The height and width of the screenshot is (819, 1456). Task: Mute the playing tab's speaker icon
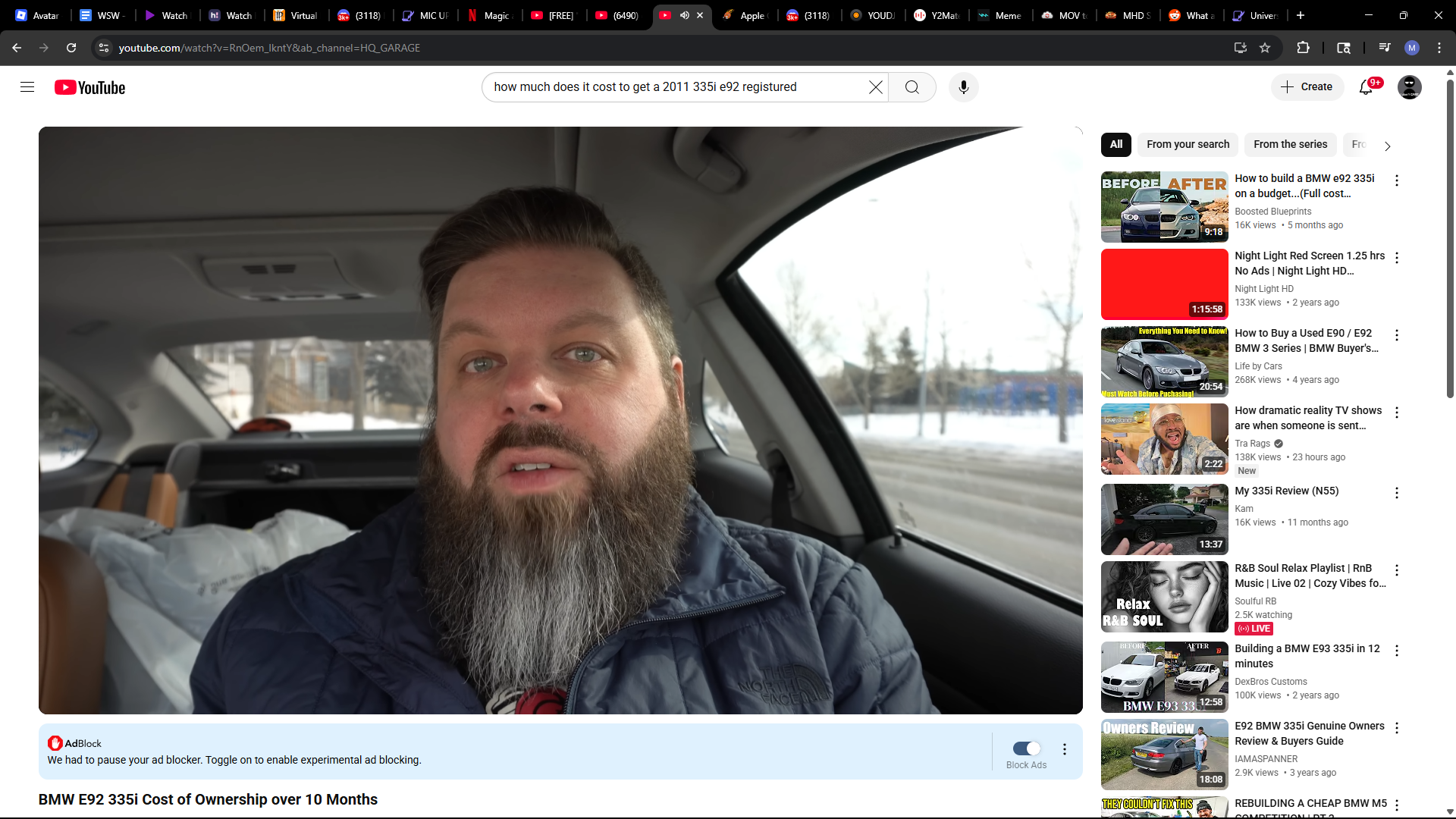click(x=684, y=15)
